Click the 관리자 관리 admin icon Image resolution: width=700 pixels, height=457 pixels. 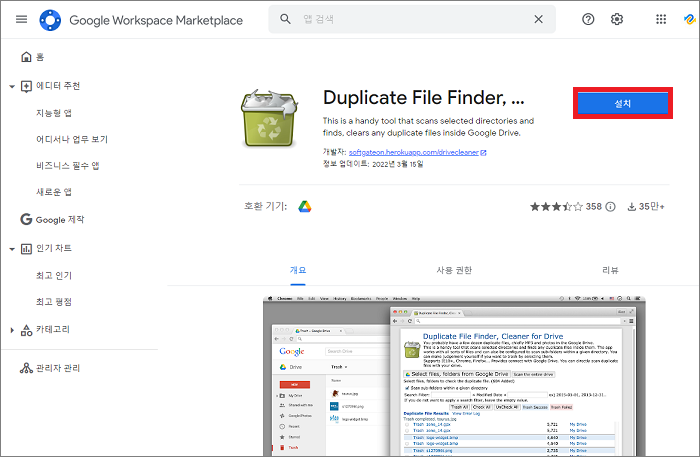[26, 368]
